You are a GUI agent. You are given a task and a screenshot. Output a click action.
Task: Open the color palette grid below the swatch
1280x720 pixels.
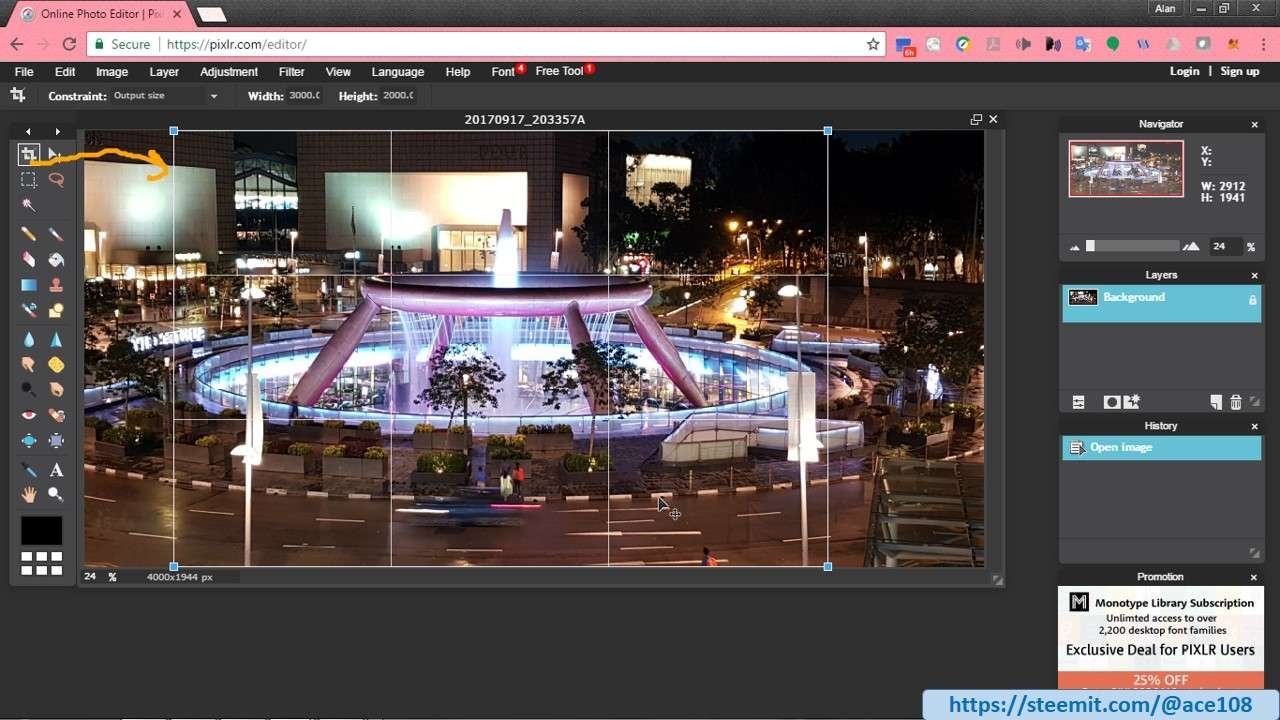click(42, 563)
